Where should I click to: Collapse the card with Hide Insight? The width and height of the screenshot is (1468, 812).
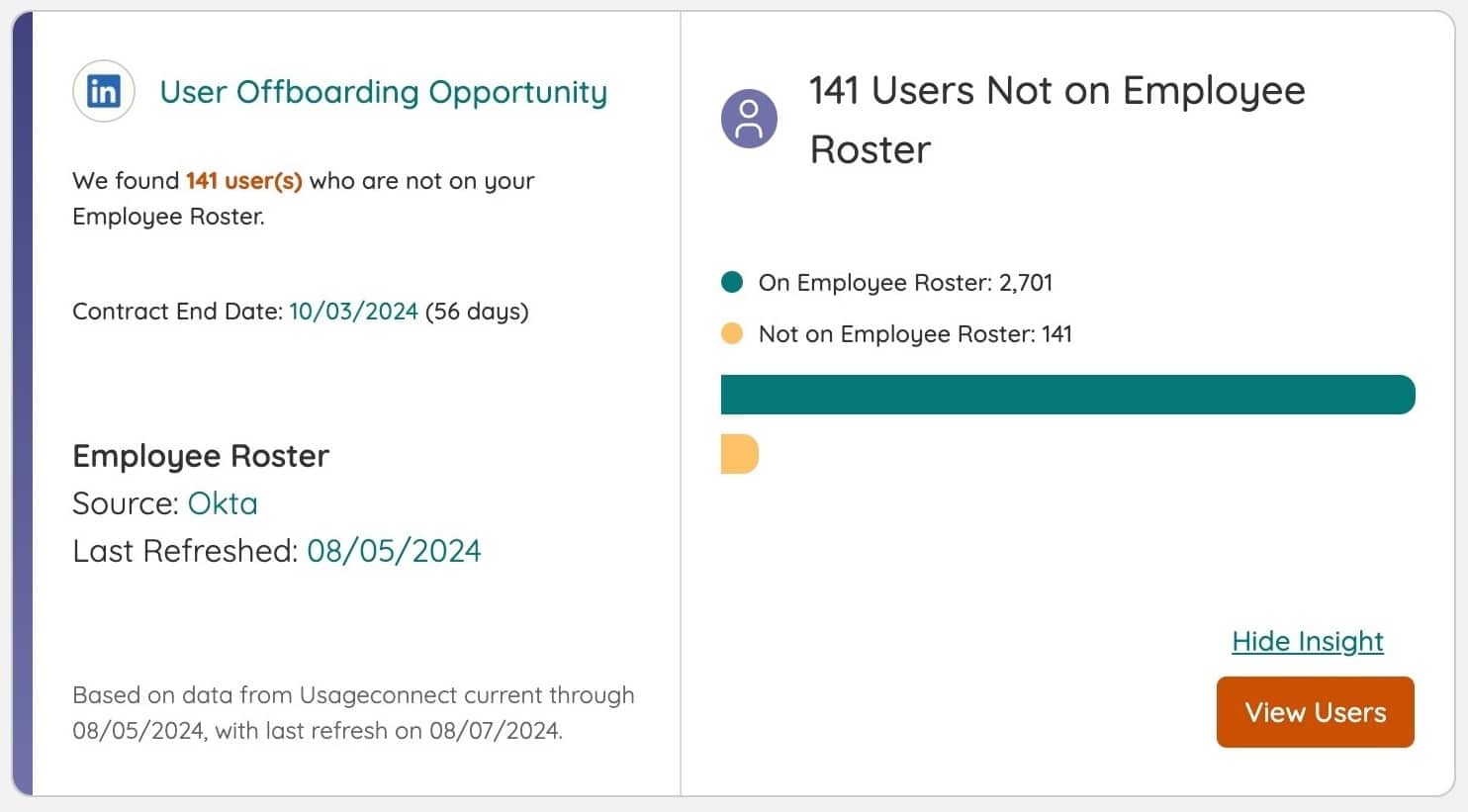click(x=1307, y=642)
